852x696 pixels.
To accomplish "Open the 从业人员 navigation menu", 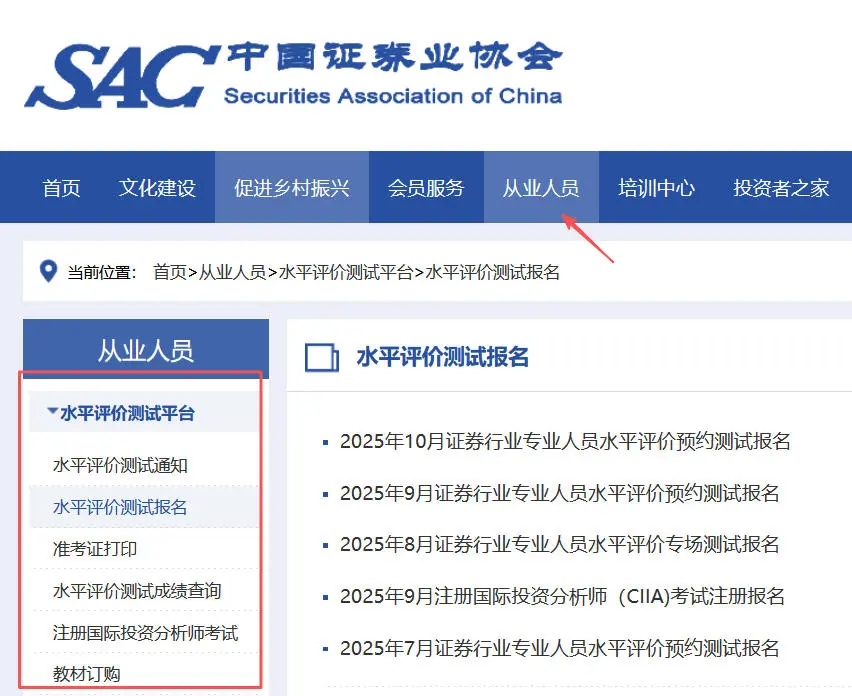I will pyautogui.click(x=541, y=187).
